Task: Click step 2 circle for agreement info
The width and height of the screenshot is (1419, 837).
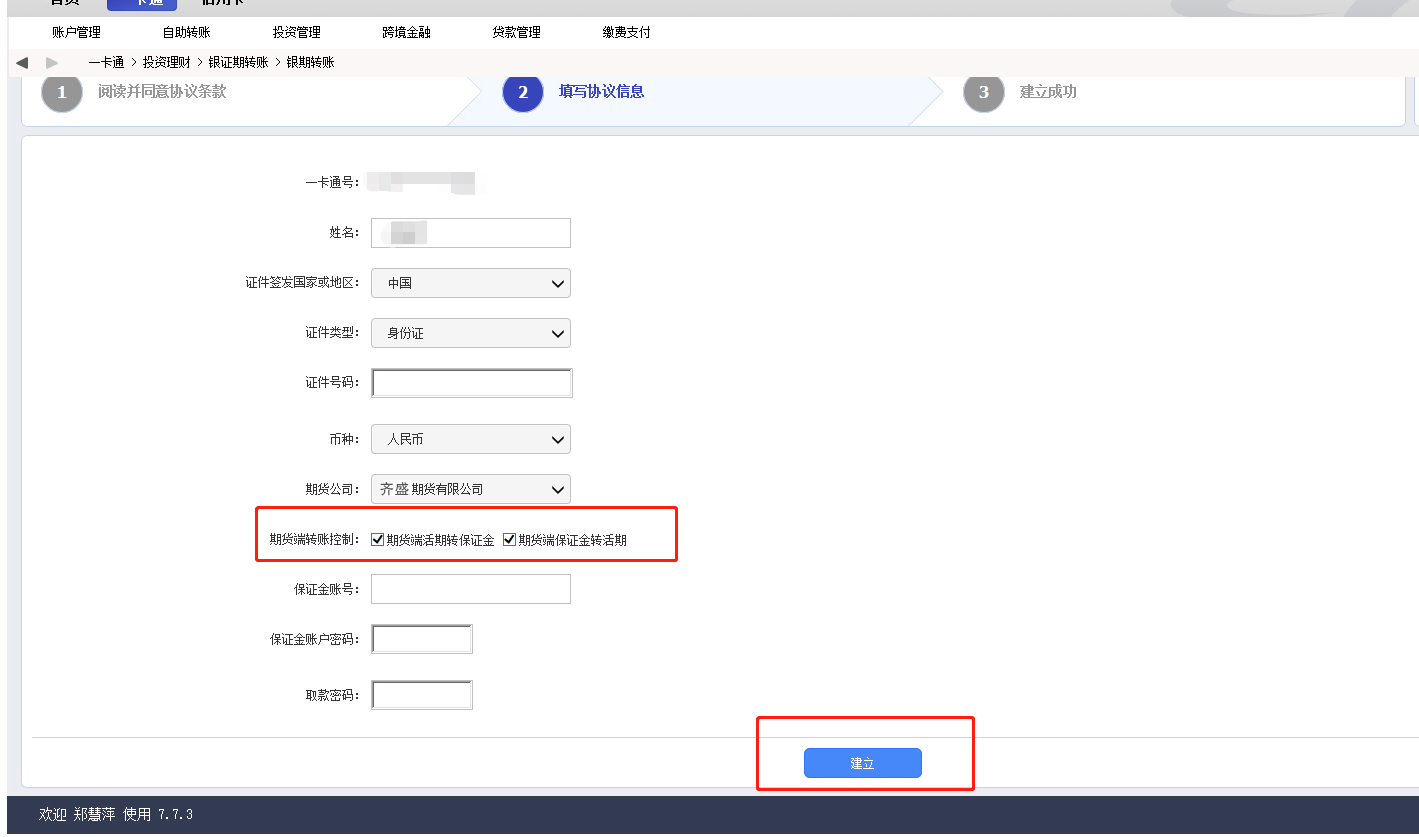Action: point(523,92)
